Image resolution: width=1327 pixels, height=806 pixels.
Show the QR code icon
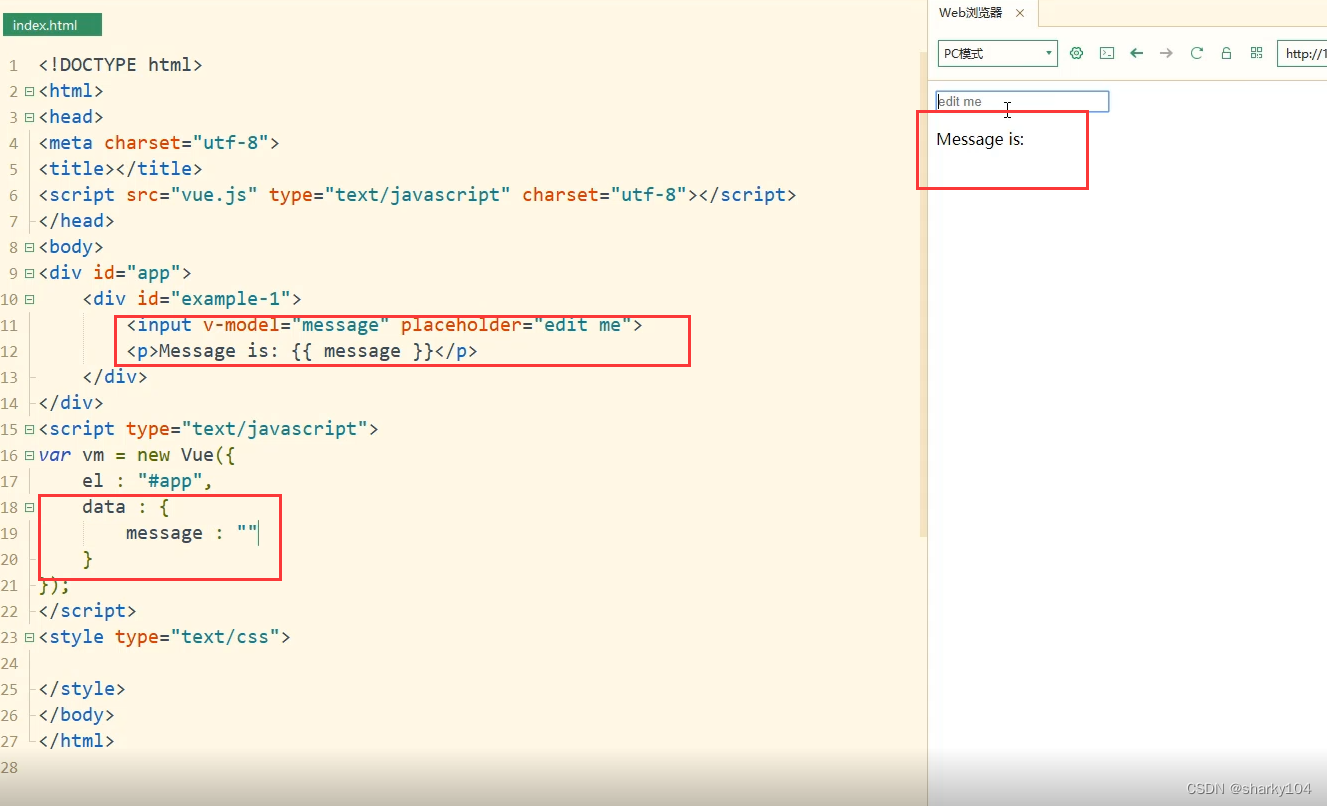pos(1257,53)
